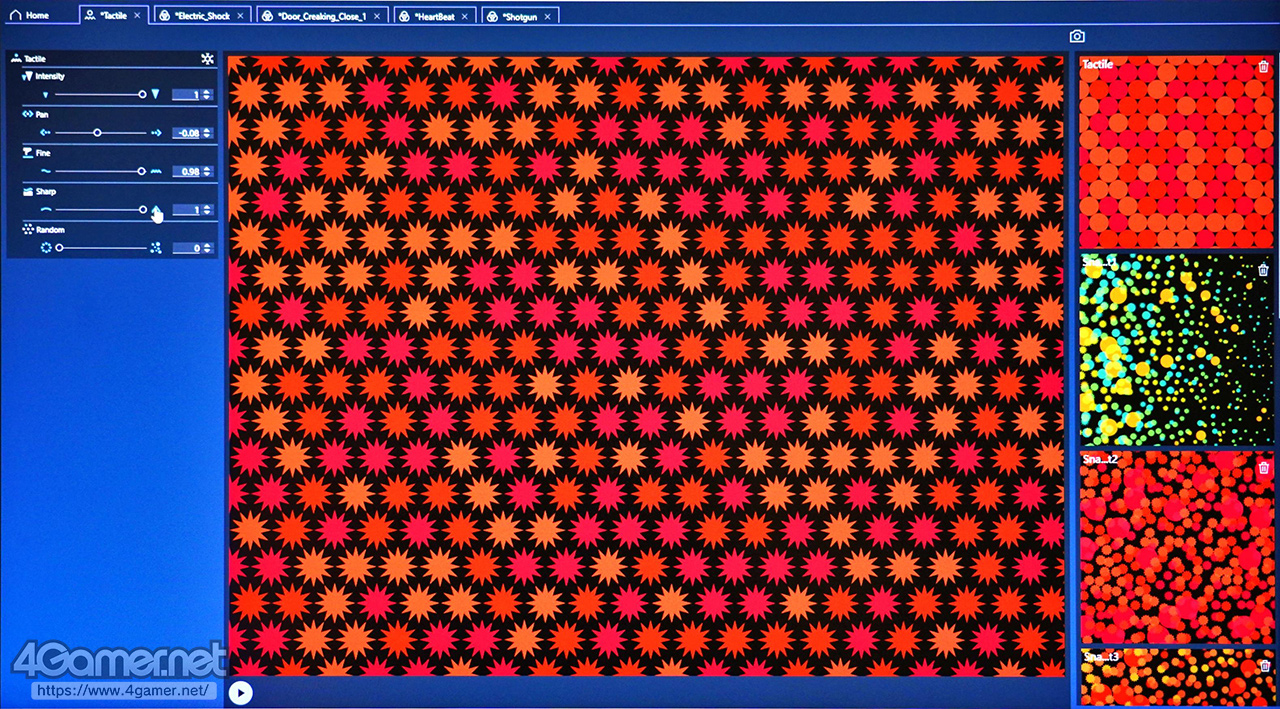Screen dimensions: 1280x709
Task: Close the Shotgun tab
Action: [549, 16]
